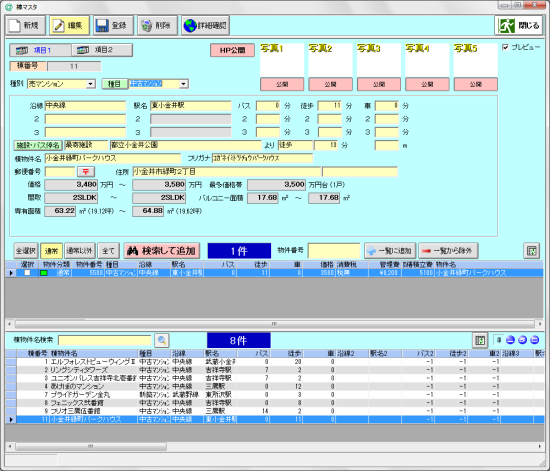The width and height of the screenshot is (550, 471).
Task: Expand the 種目 中古マンション dropdown
Action: (184, 84)
